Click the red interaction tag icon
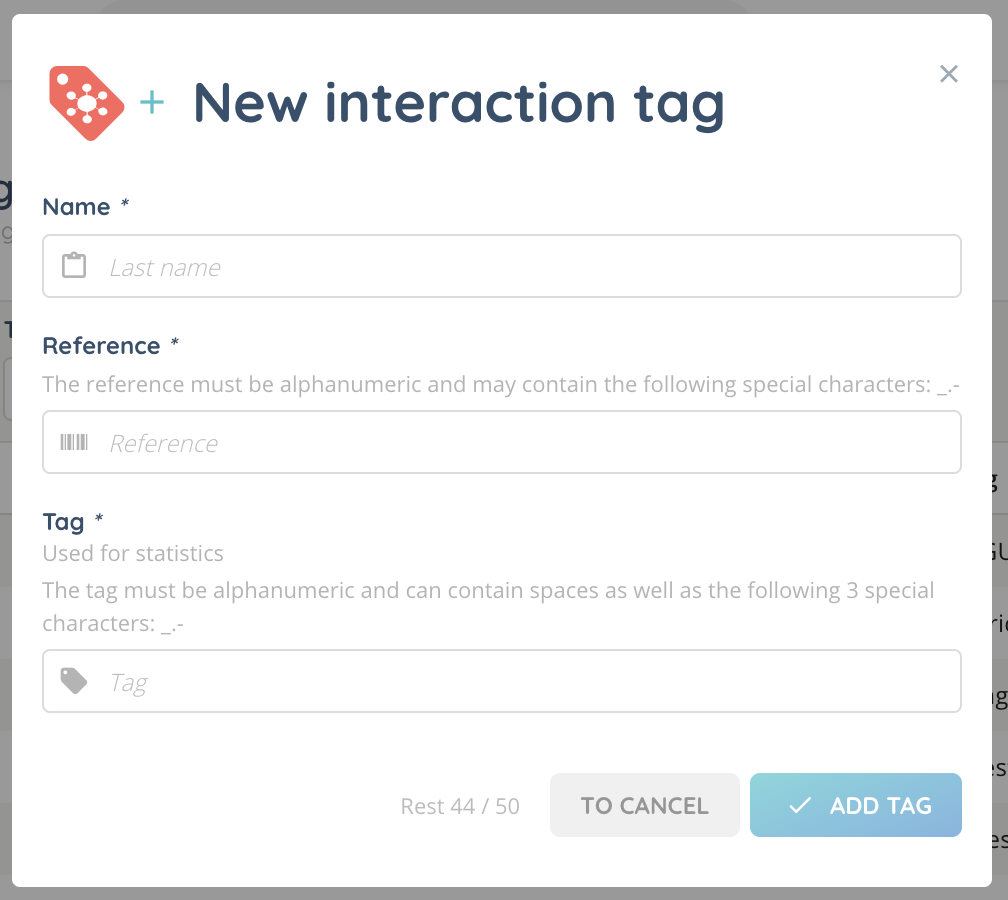This screenshot has height=900, width=1008. pos(86,103)
